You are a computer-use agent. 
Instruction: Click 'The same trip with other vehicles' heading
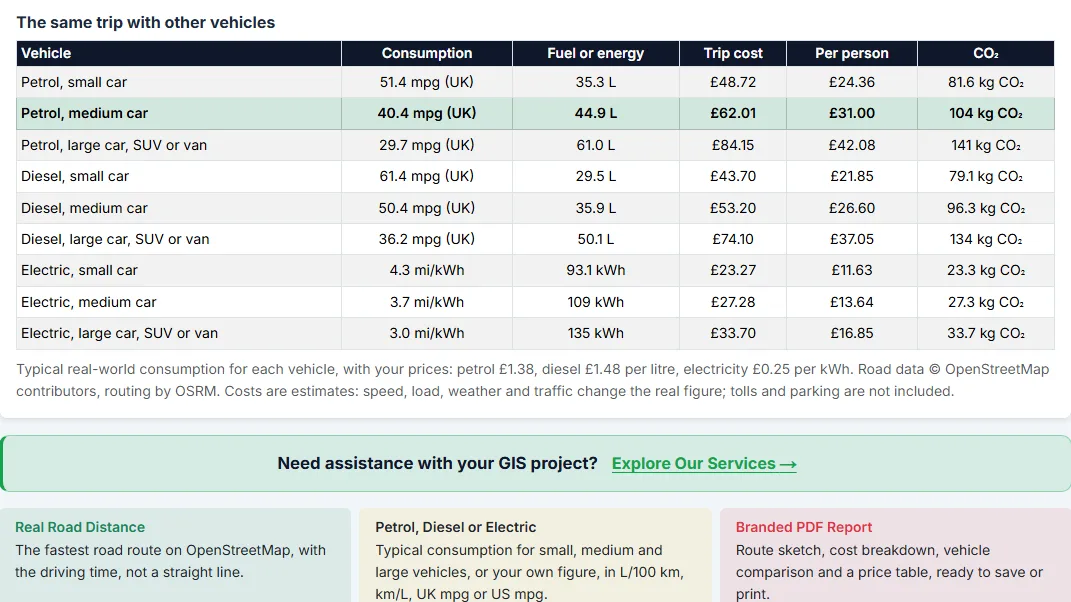(x=145, y=23)
